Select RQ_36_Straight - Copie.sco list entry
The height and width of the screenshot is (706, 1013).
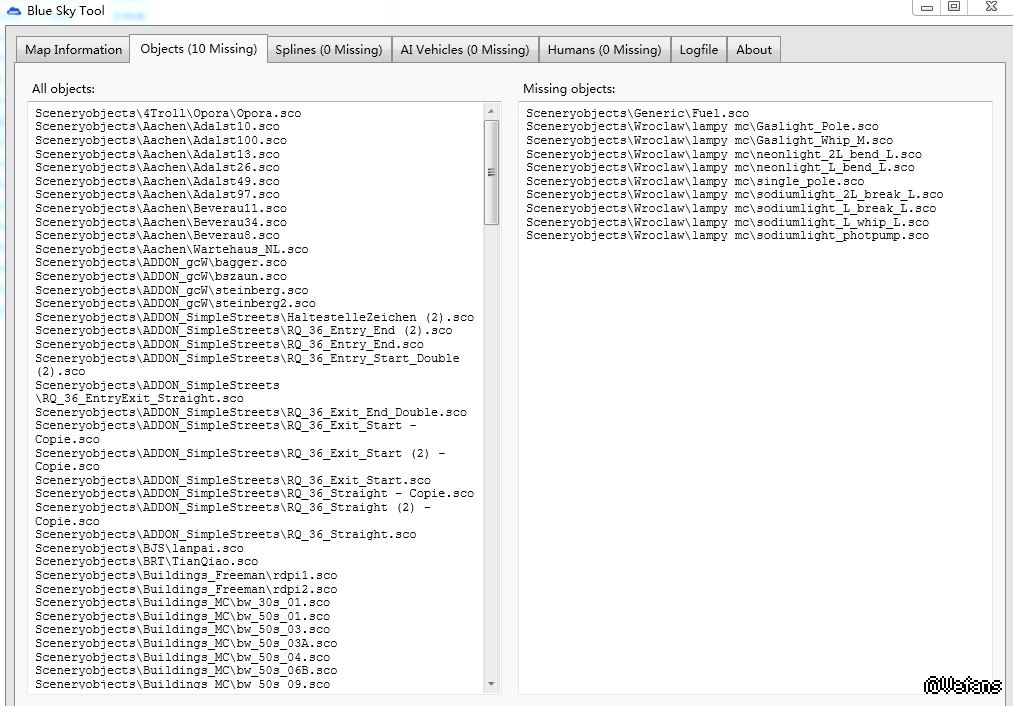[x=255, y=493]
